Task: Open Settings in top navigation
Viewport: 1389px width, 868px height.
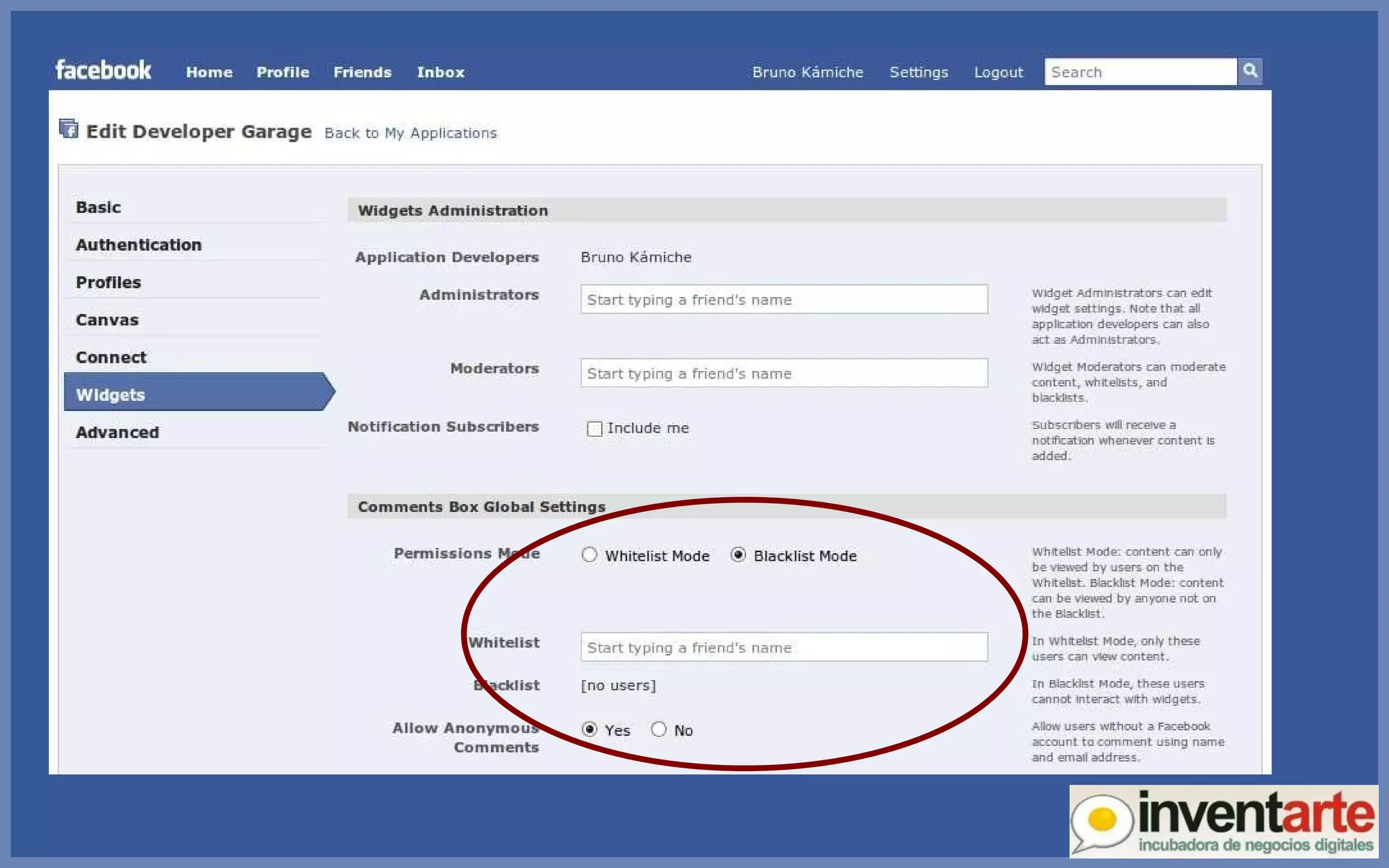Action: tap(918, 73)
